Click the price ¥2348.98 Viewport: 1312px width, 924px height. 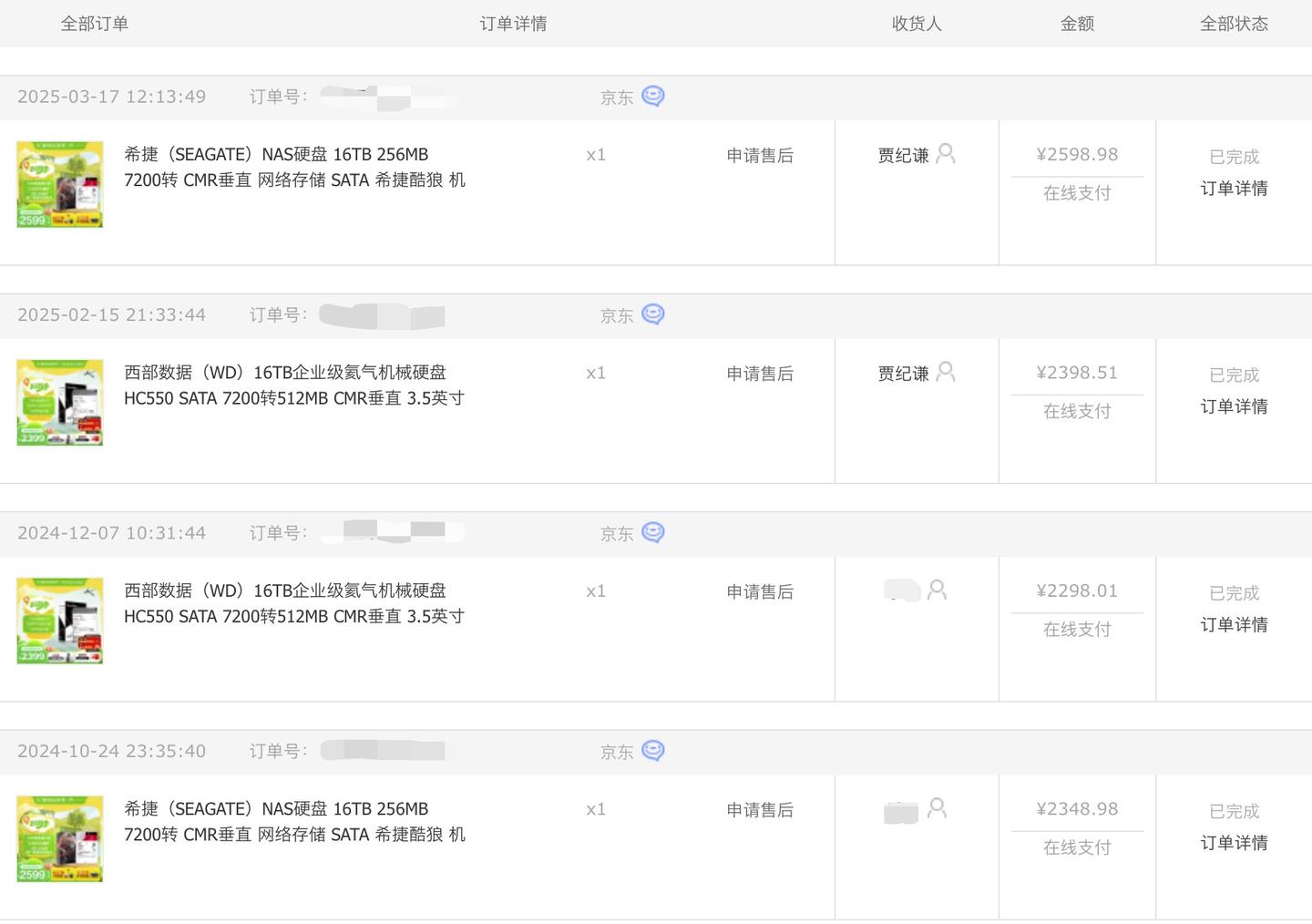pos(1077,809)
